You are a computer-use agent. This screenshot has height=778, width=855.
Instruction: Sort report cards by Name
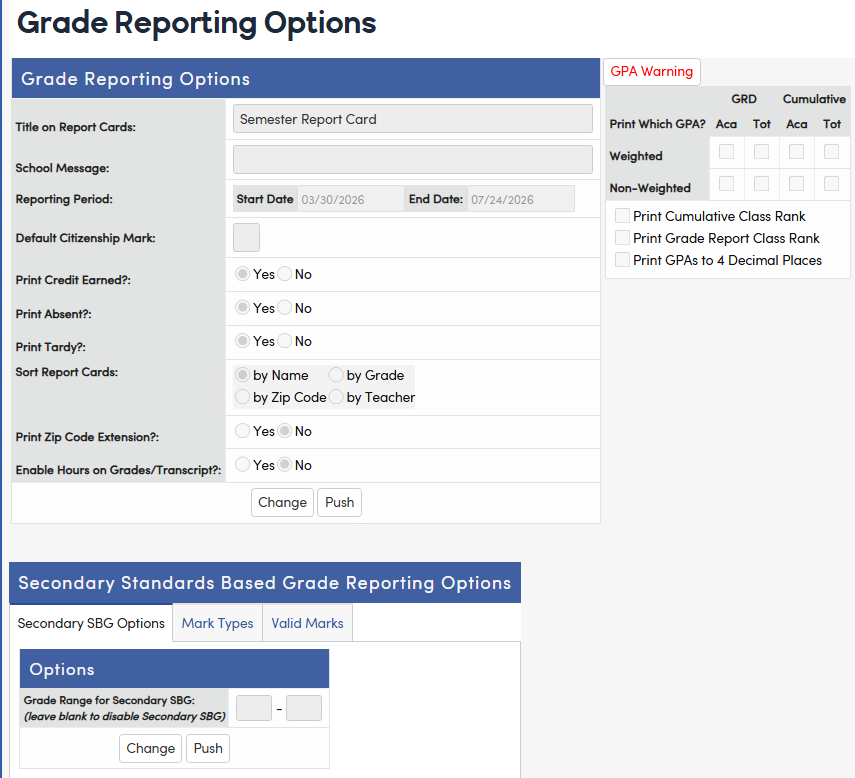(x=243, y=375)
